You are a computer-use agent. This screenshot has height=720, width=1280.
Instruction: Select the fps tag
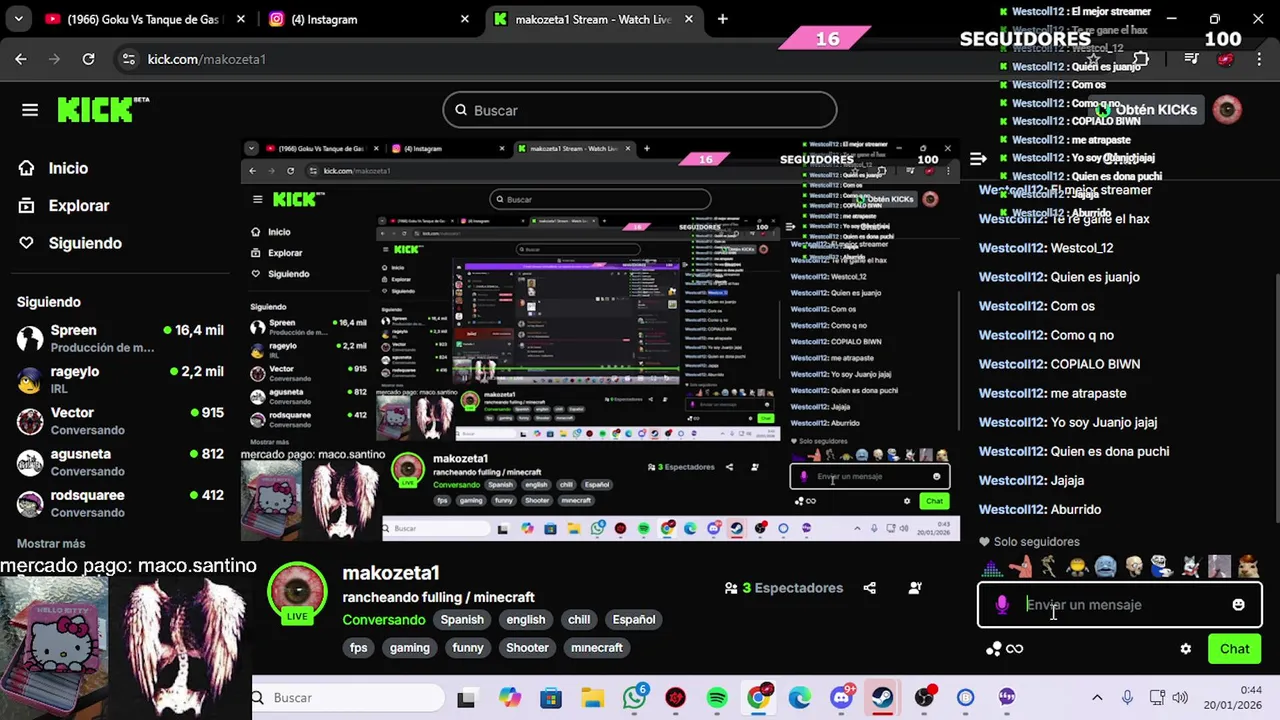click(x=359, y=648)
